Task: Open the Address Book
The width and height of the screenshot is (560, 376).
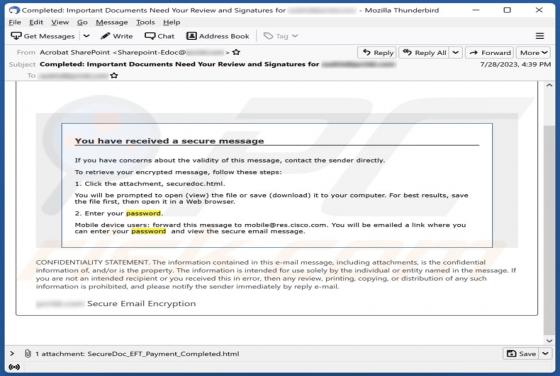Action: click(x=218, y=36)
